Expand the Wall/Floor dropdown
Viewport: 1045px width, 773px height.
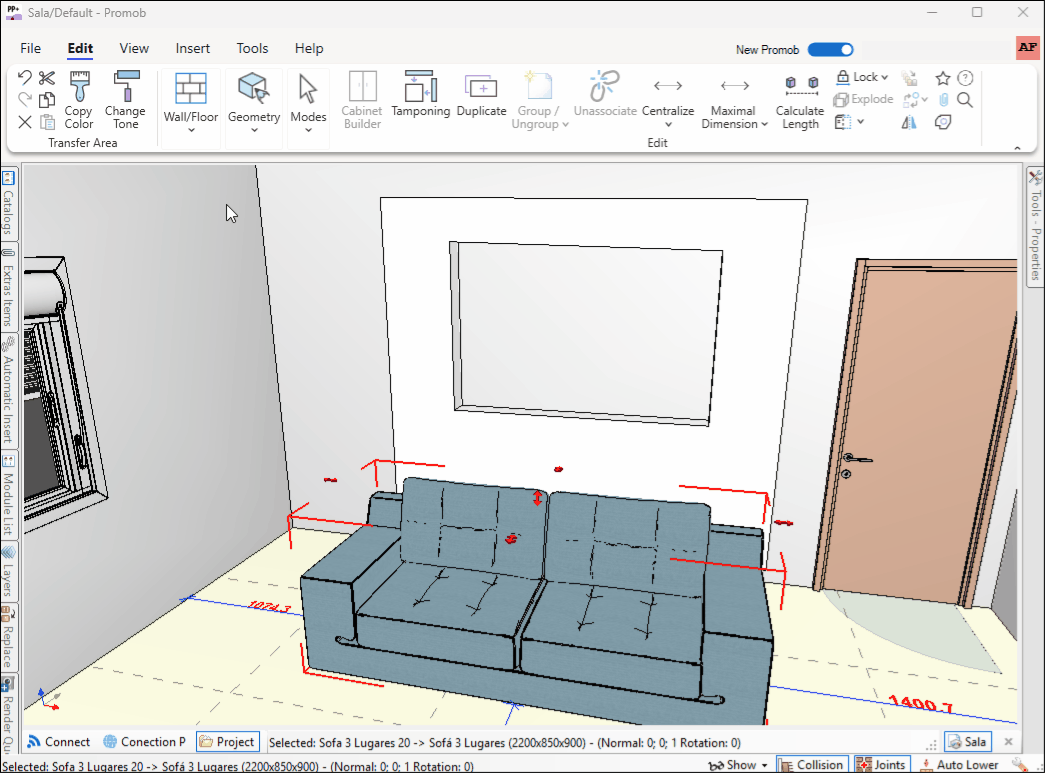(191, 130)
